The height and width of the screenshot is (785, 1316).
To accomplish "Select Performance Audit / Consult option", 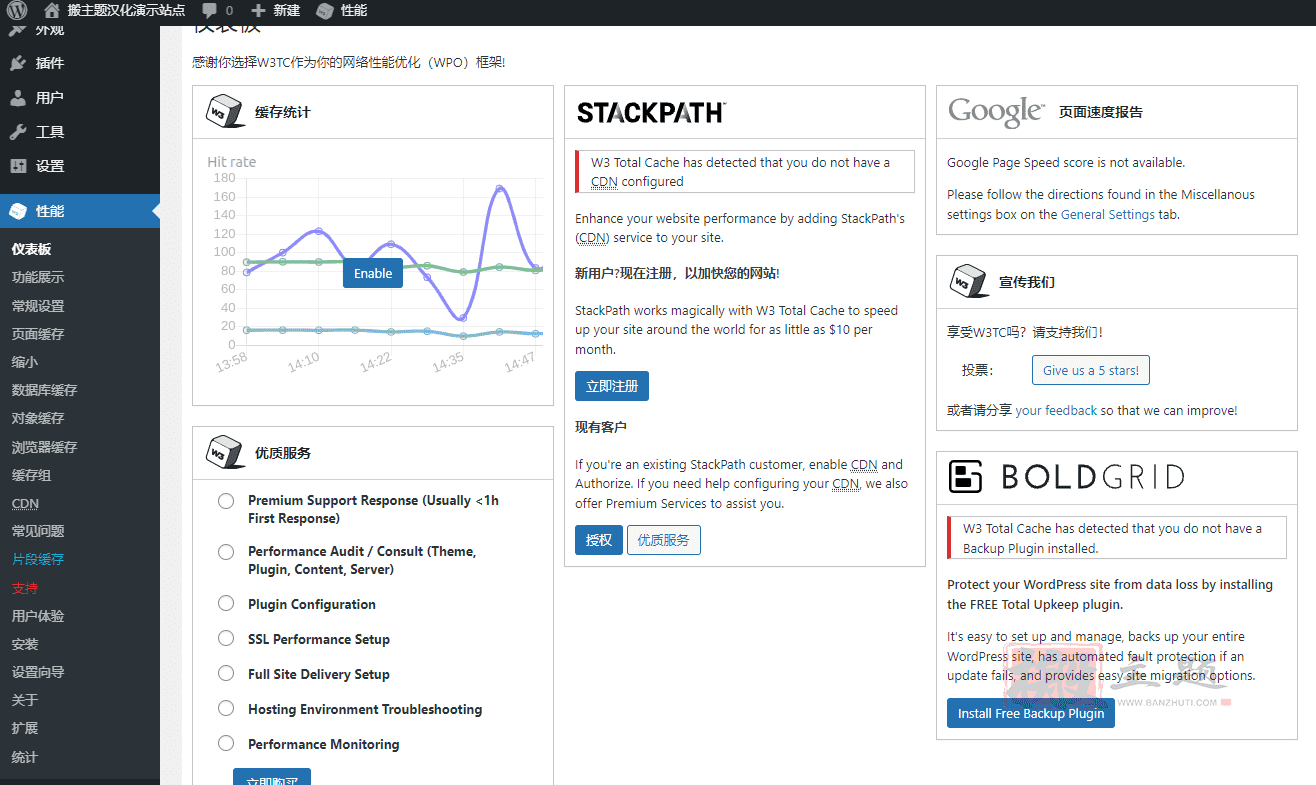I will pyautogui.click(x=226, y=551).
